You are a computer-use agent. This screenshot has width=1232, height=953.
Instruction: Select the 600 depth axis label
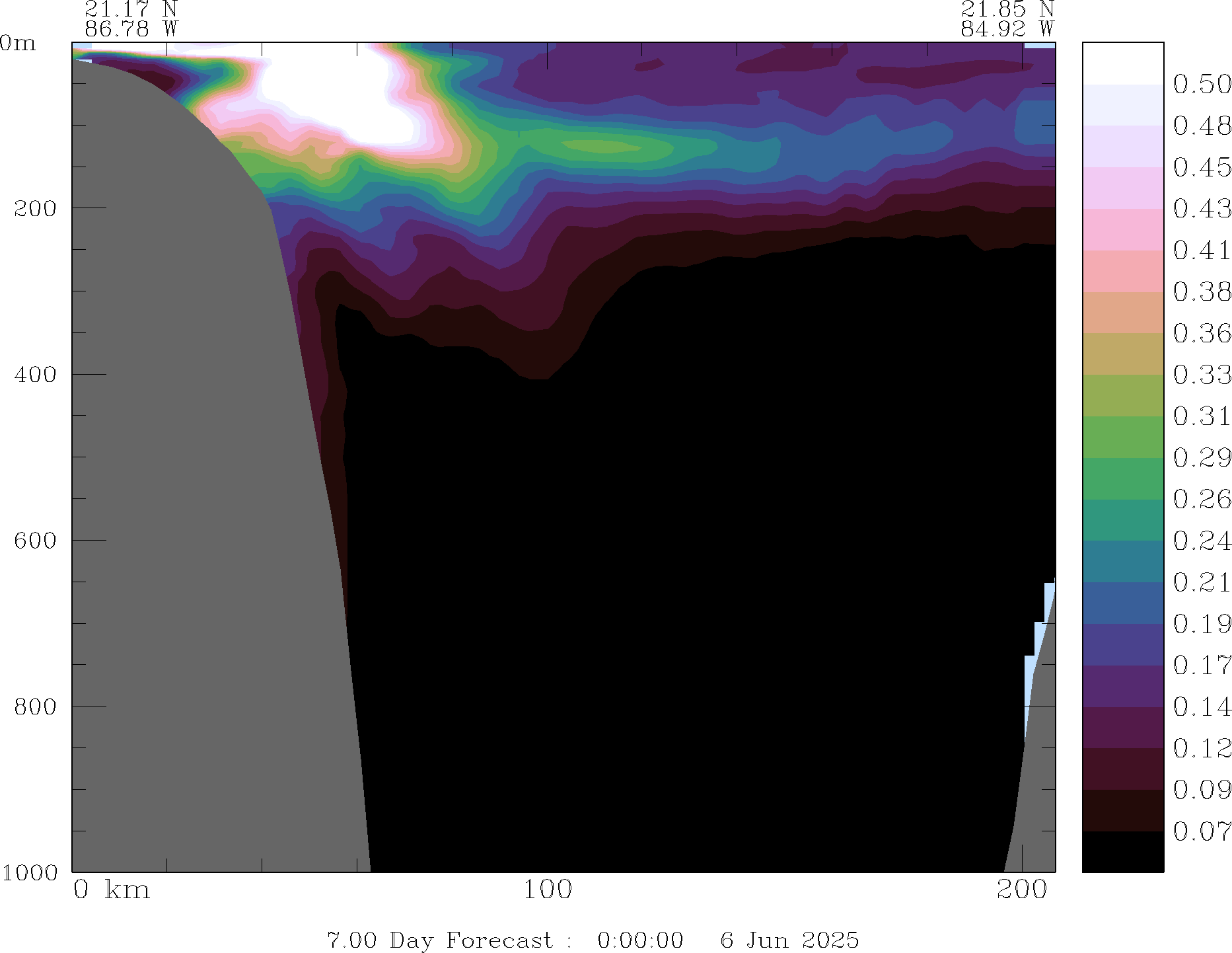click(x=36, y=541)
